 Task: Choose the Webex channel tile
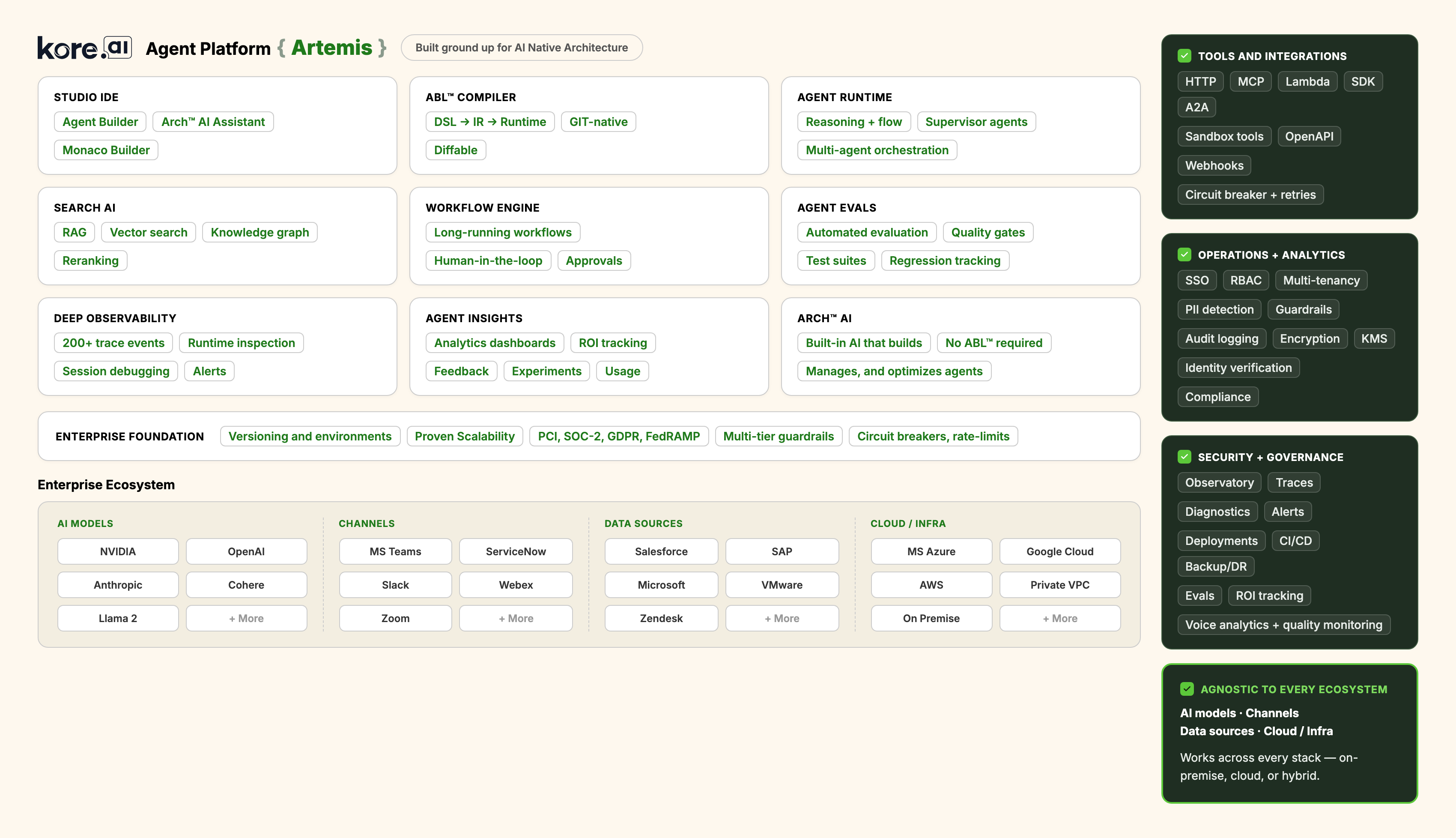[516, 585]
